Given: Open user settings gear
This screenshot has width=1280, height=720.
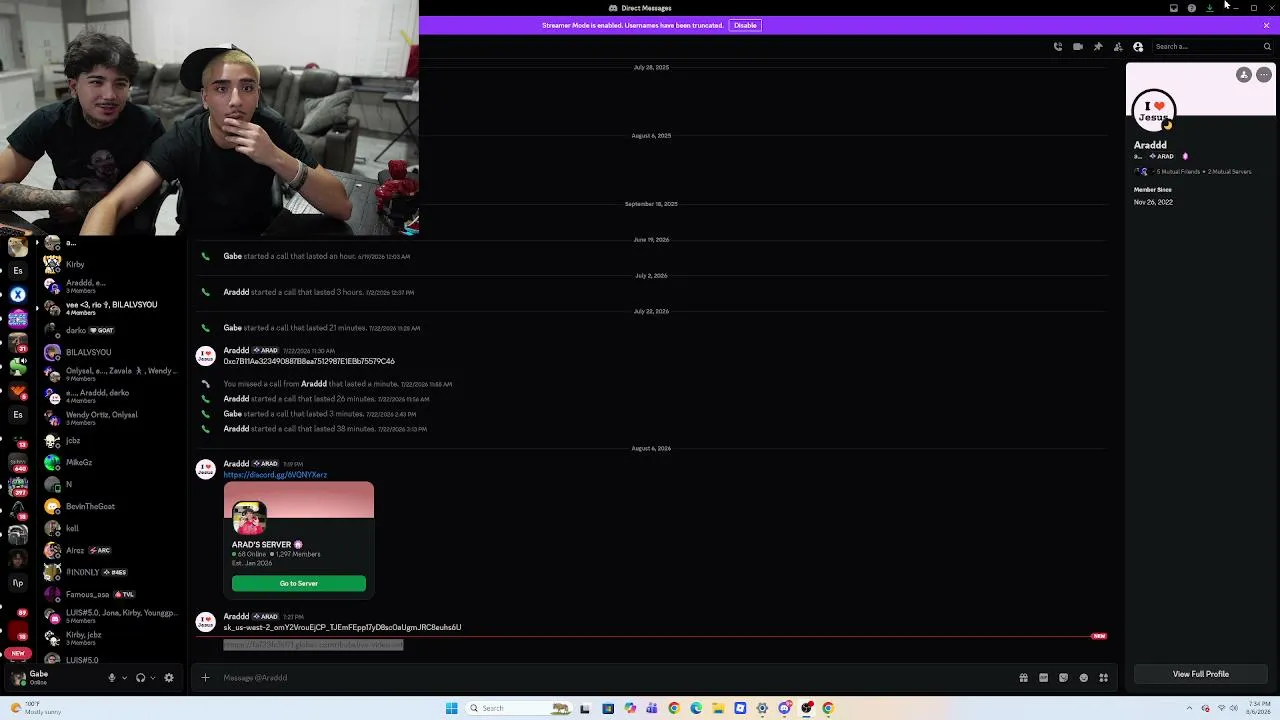Looking at the screenshot, I should [169, 678].
